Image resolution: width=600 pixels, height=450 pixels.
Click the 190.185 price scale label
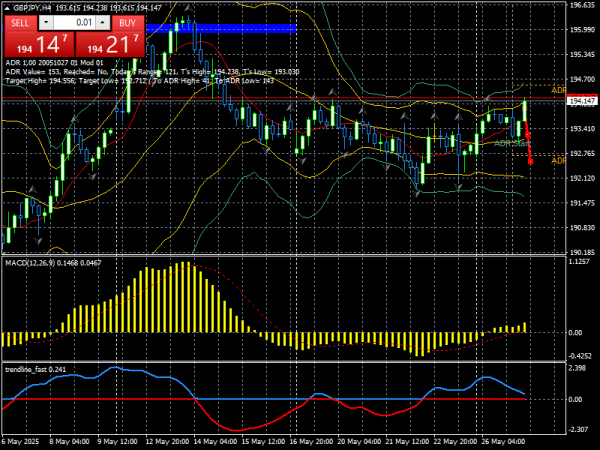[582, 253]
